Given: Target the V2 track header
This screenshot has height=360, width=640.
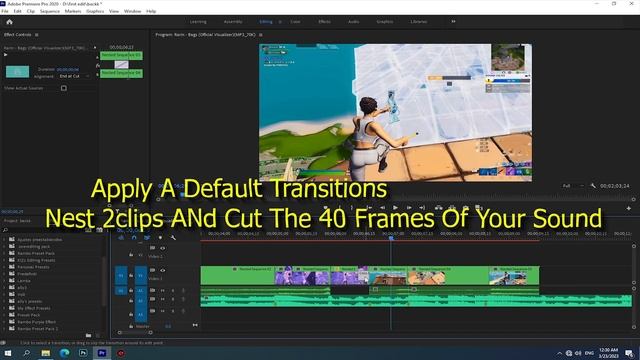Looking at the screenshot, I should coord(140,255).
